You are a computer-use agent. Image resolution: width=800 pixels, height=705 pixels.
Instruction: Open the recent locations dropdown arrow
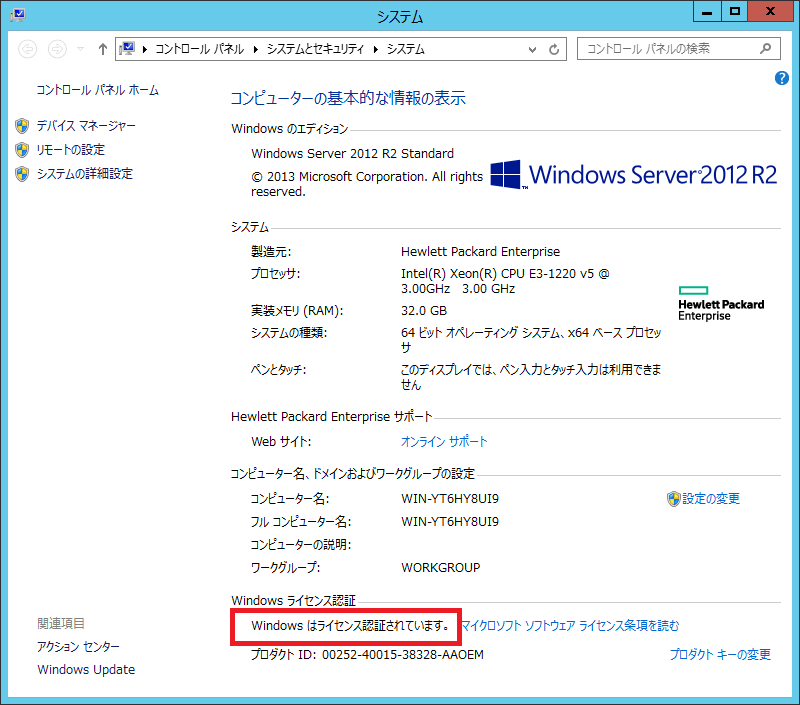pyautogui.click(x=80, y=49)
